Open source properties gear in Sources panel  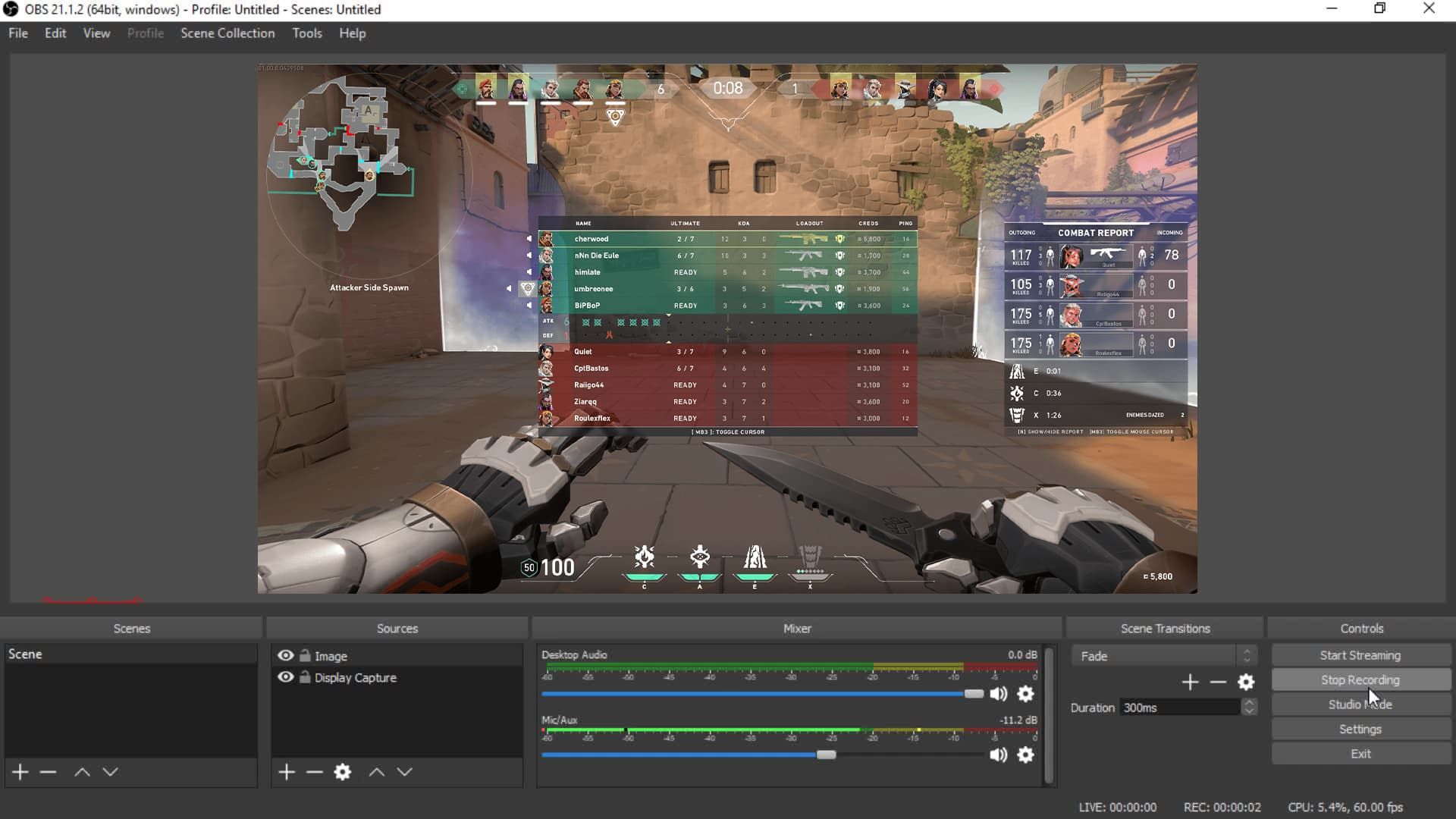pyautogui.click(x=343, y=772)
